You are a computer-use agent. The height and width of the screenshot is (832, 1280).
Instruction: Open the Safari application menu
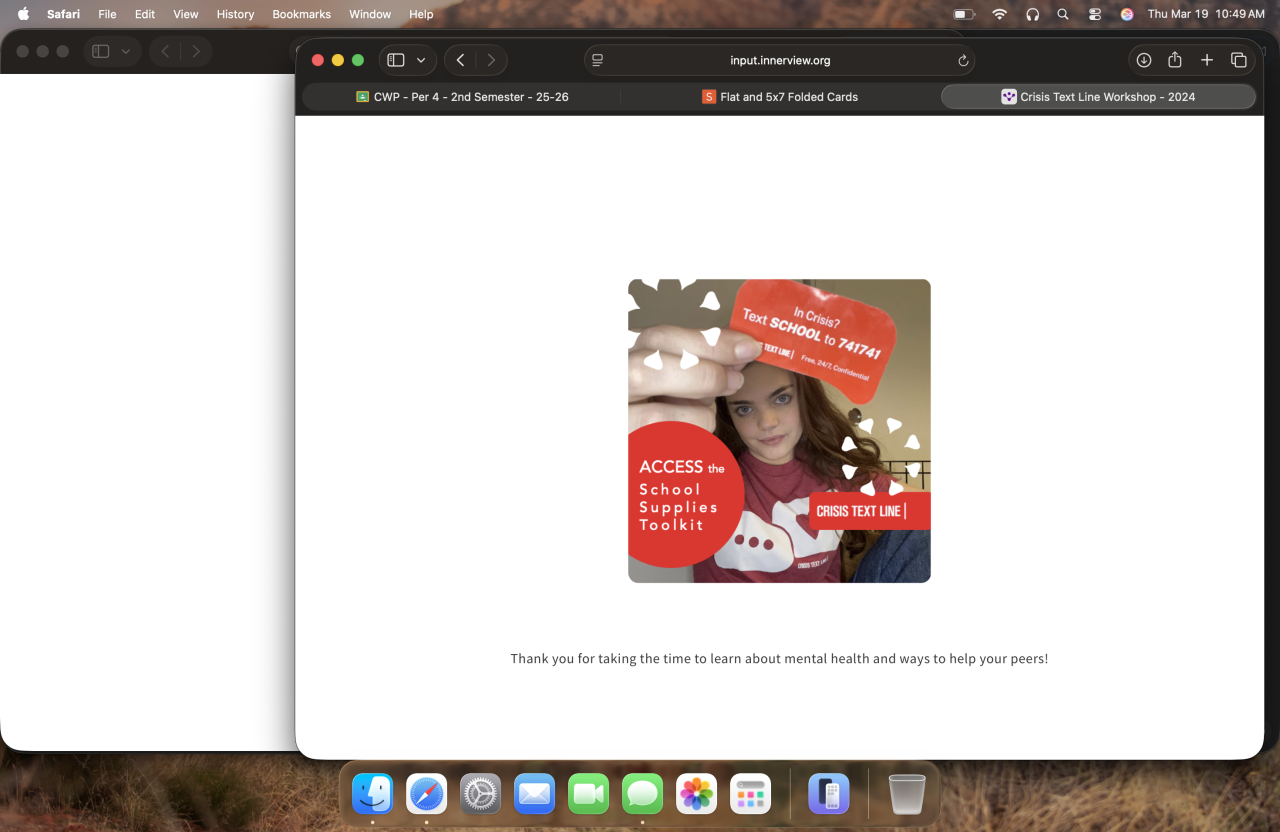point(63,14)
